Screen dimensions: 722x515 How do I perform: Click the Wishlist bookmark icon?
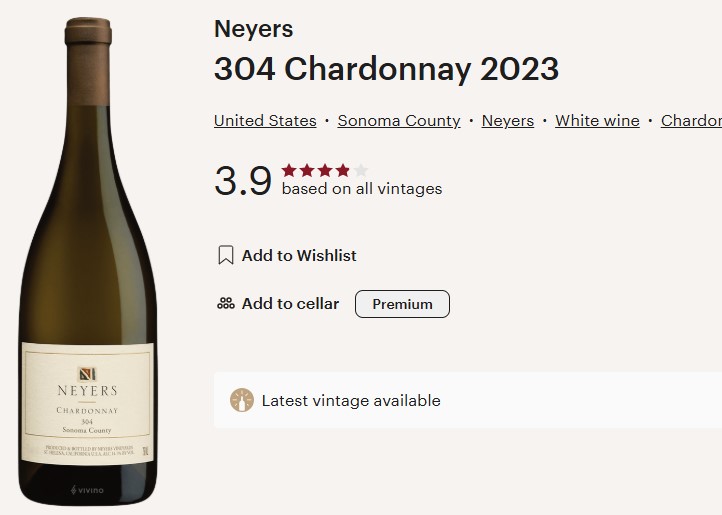[x=226, y=255]
